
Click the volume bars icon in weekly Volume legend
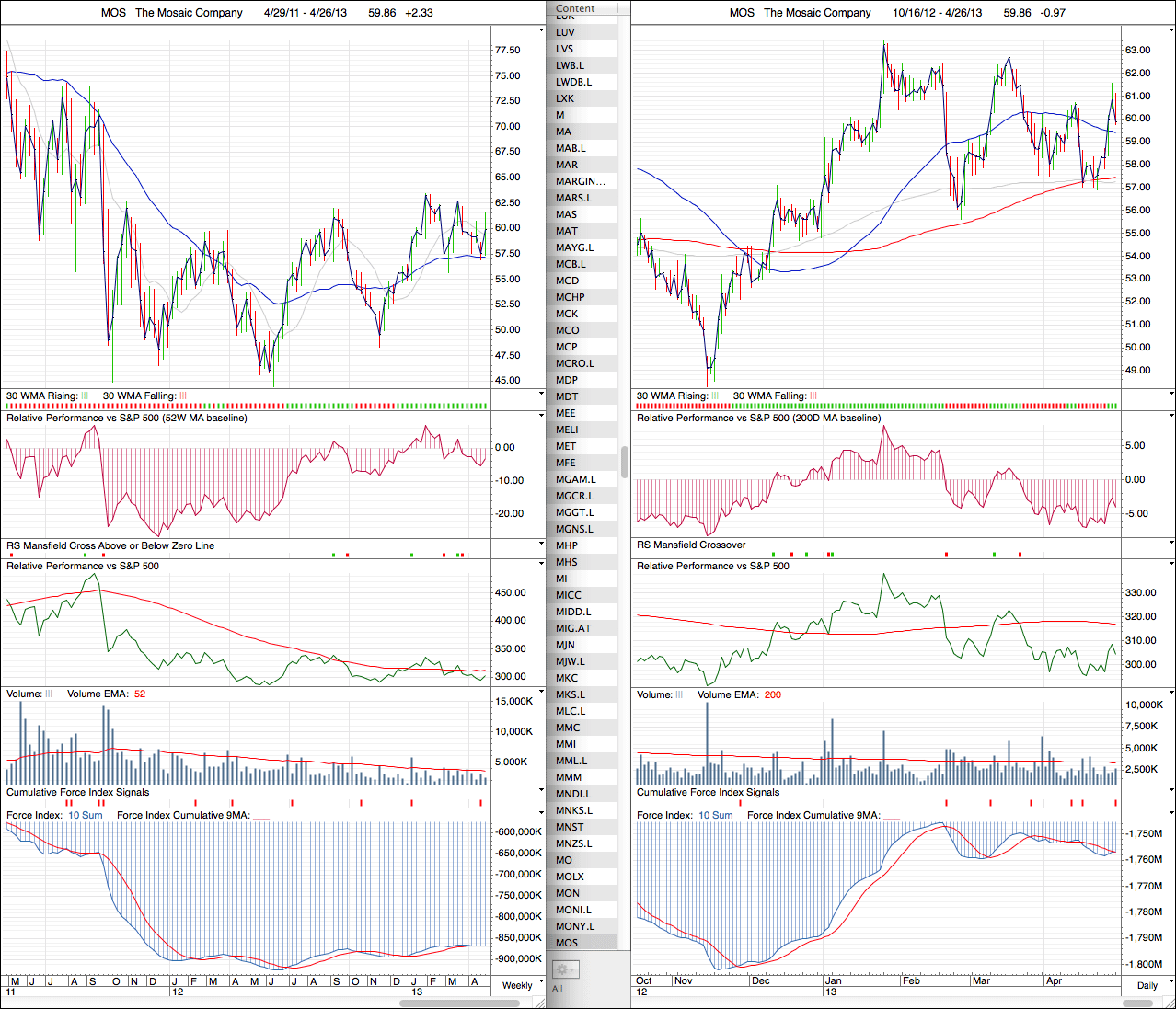pyautogui.click(x=49, y=694)
